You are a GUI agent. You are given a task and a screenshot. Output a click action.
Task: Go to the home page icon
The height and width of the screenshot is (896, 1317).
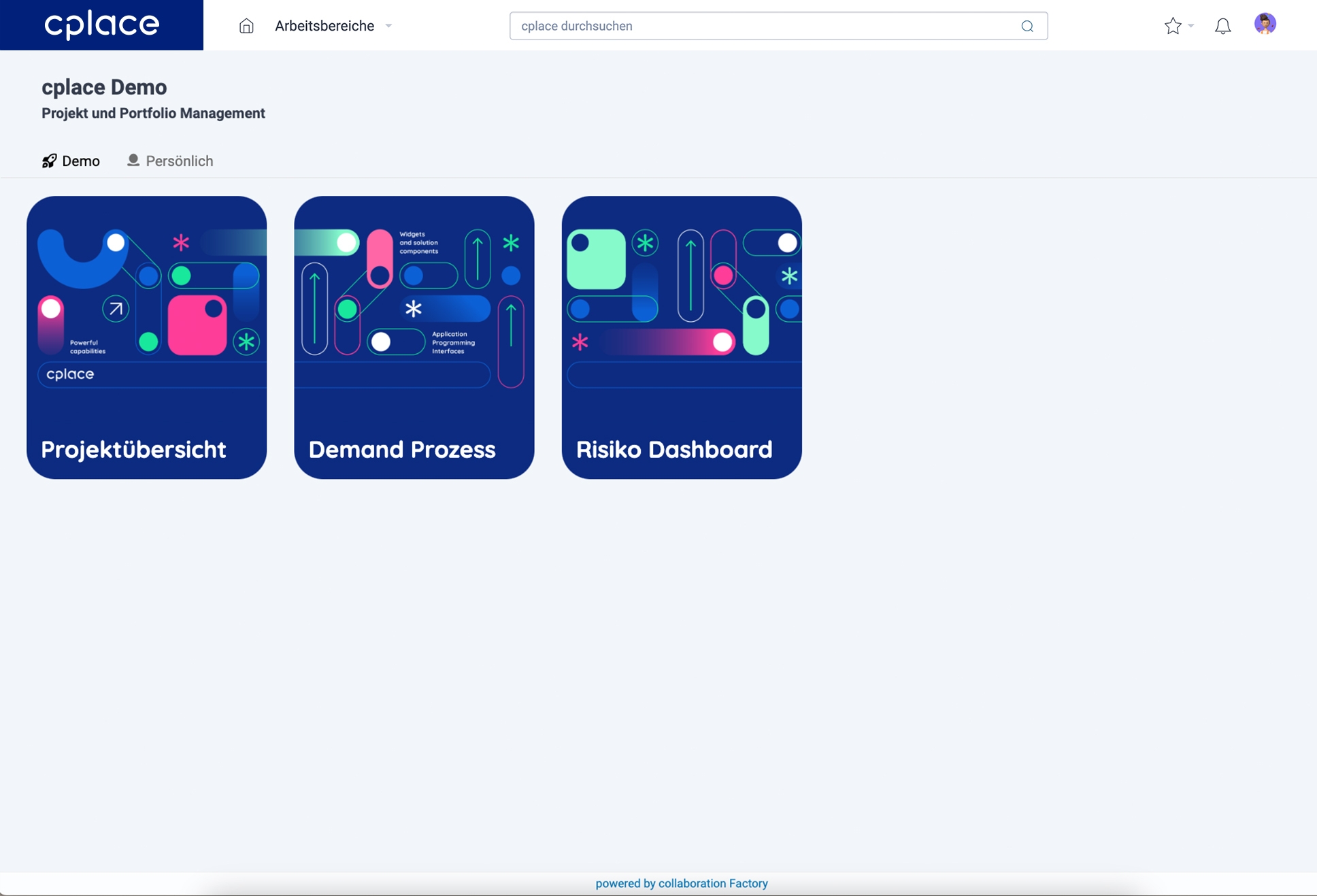[246, 26]
